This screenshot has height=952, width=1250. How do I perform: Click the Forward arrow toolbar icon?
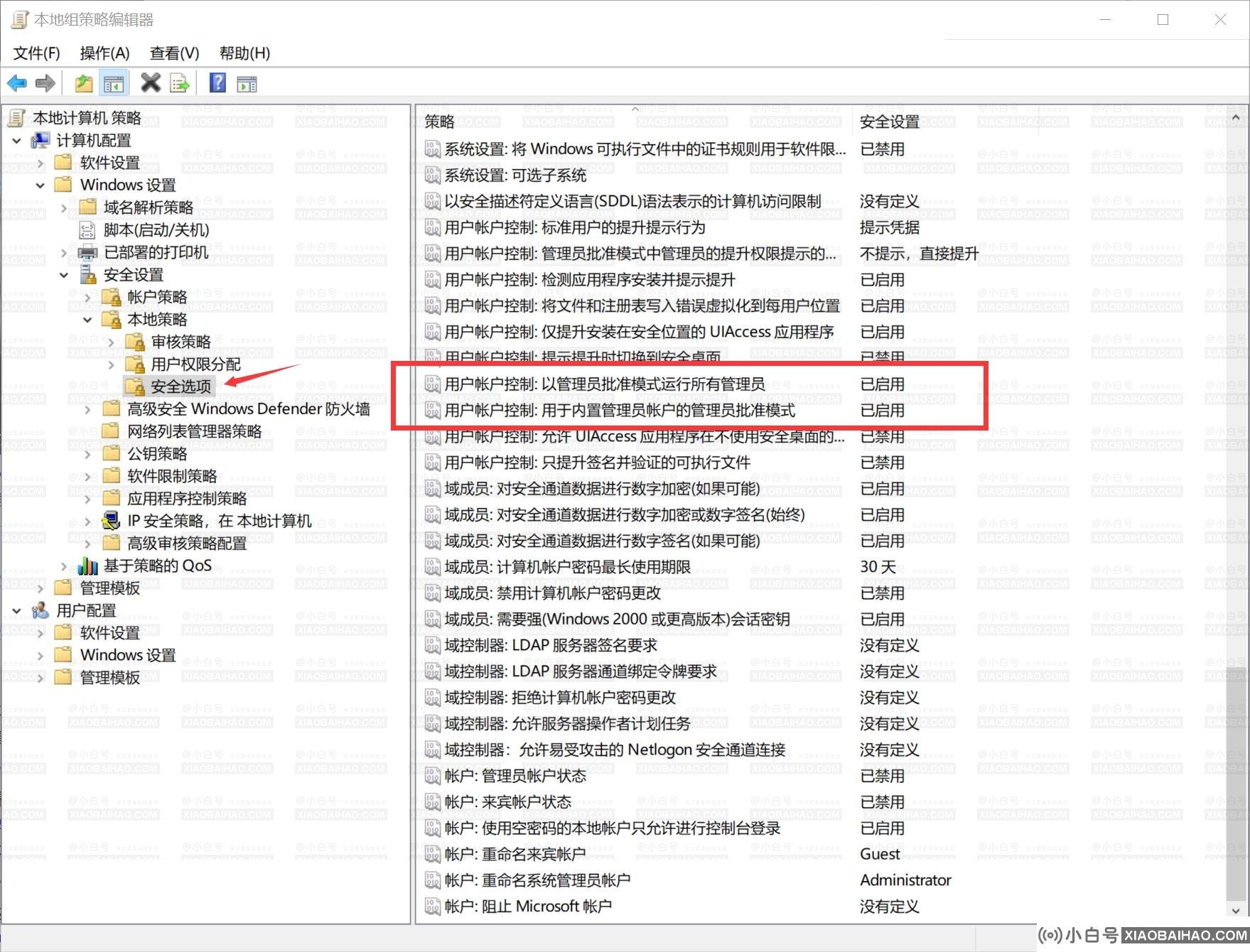pos(45,83)
